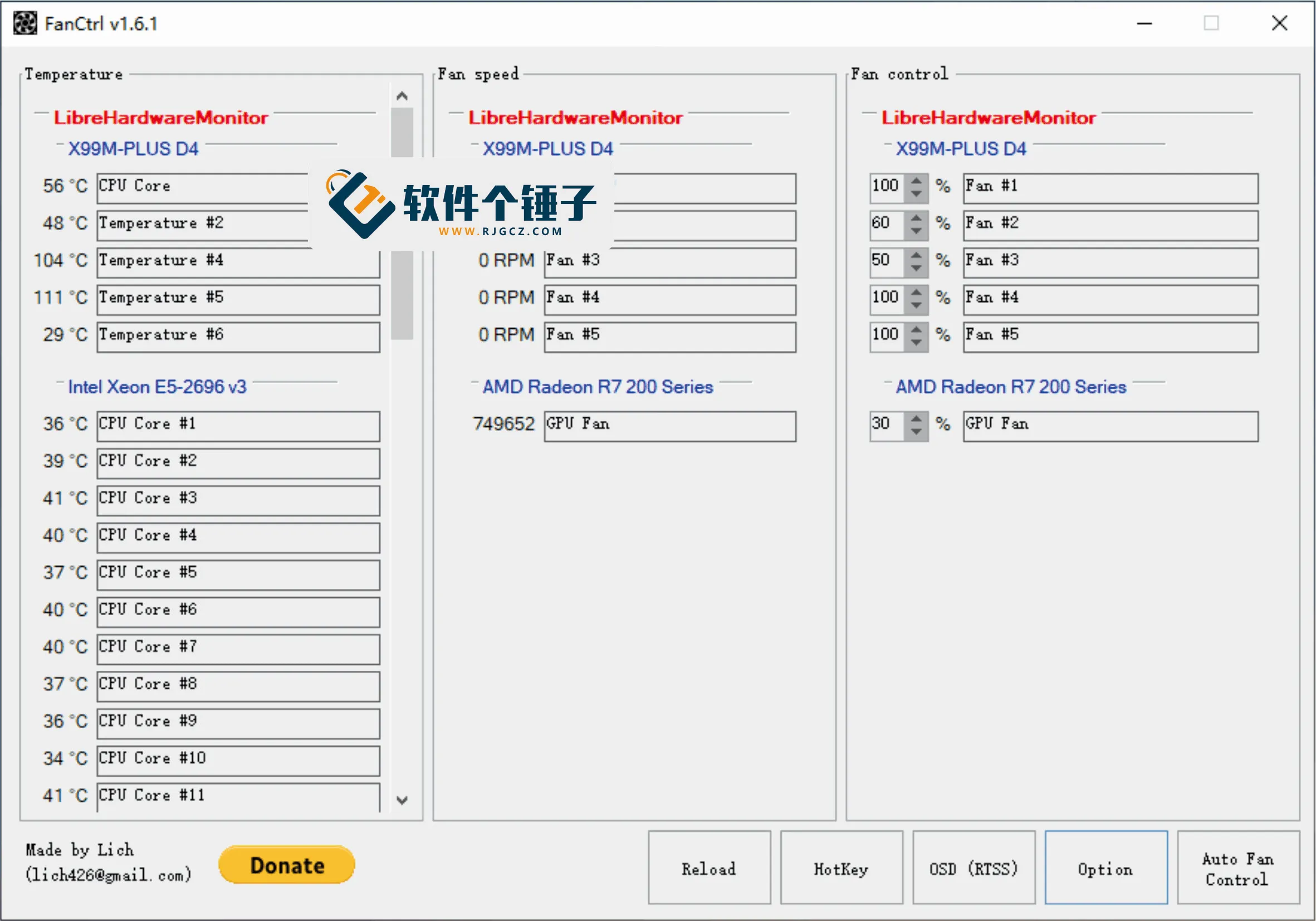Decrease Fan #5 percentage with down arrow
This screenshot has width=1316, height=921.
pyautogui.click(x=917, y=344)
